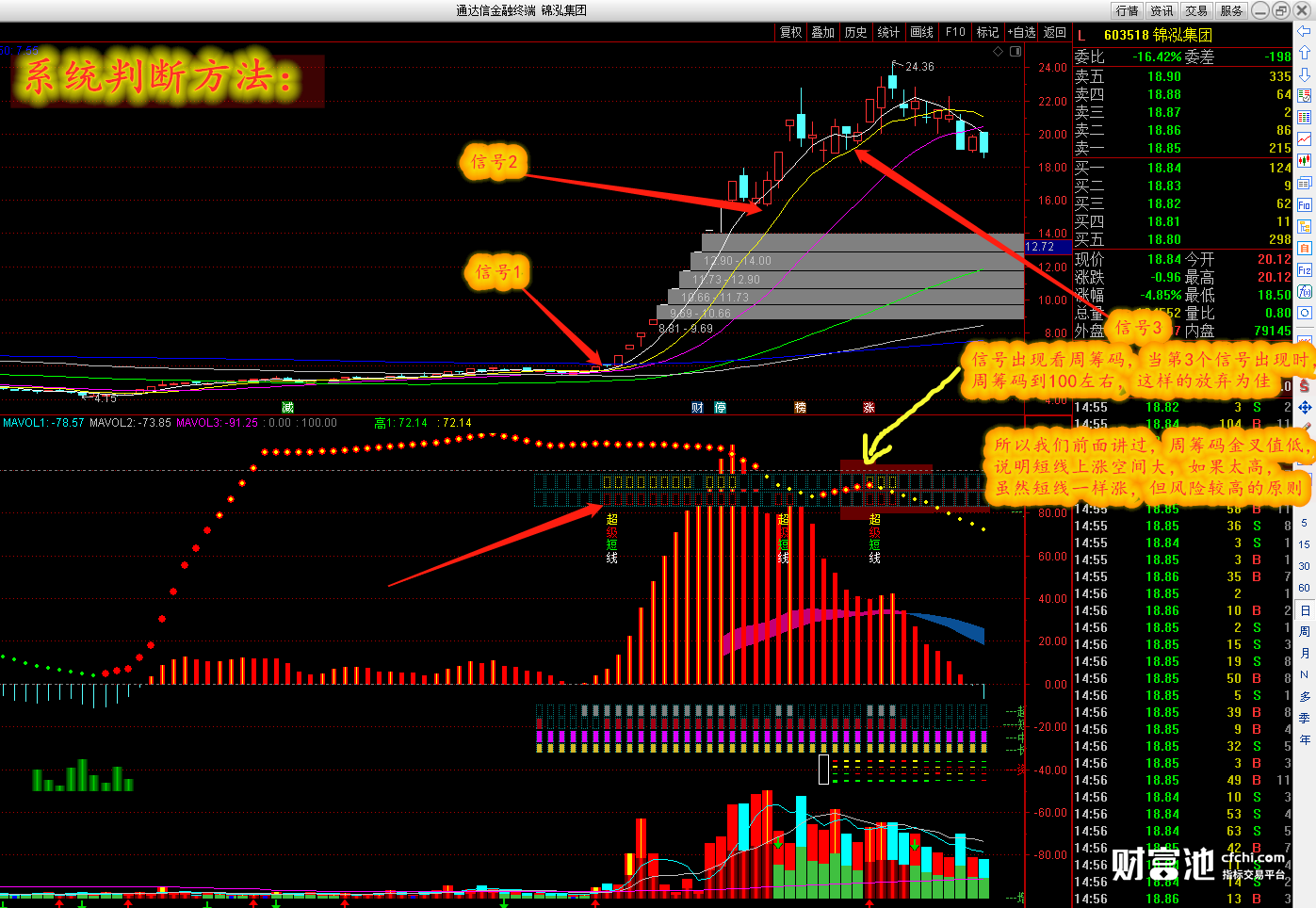Click the 卖一 price 18.85 row
Screen dimensions: 1316x908
click(x=1183, y=148)
